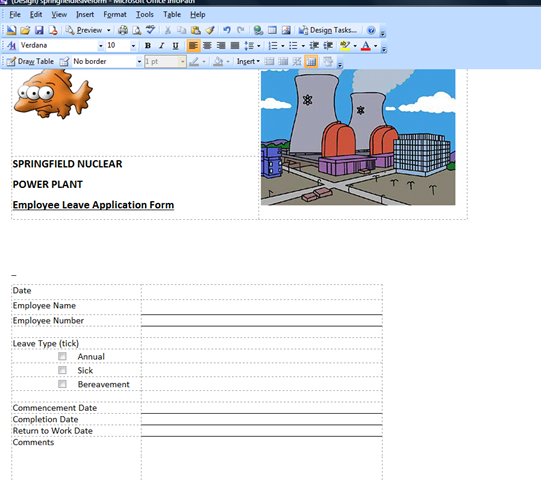The height and width of the screenshot is (480, 541).
Task: Tick the Sick leave checkbox
Action: point(62,370)
